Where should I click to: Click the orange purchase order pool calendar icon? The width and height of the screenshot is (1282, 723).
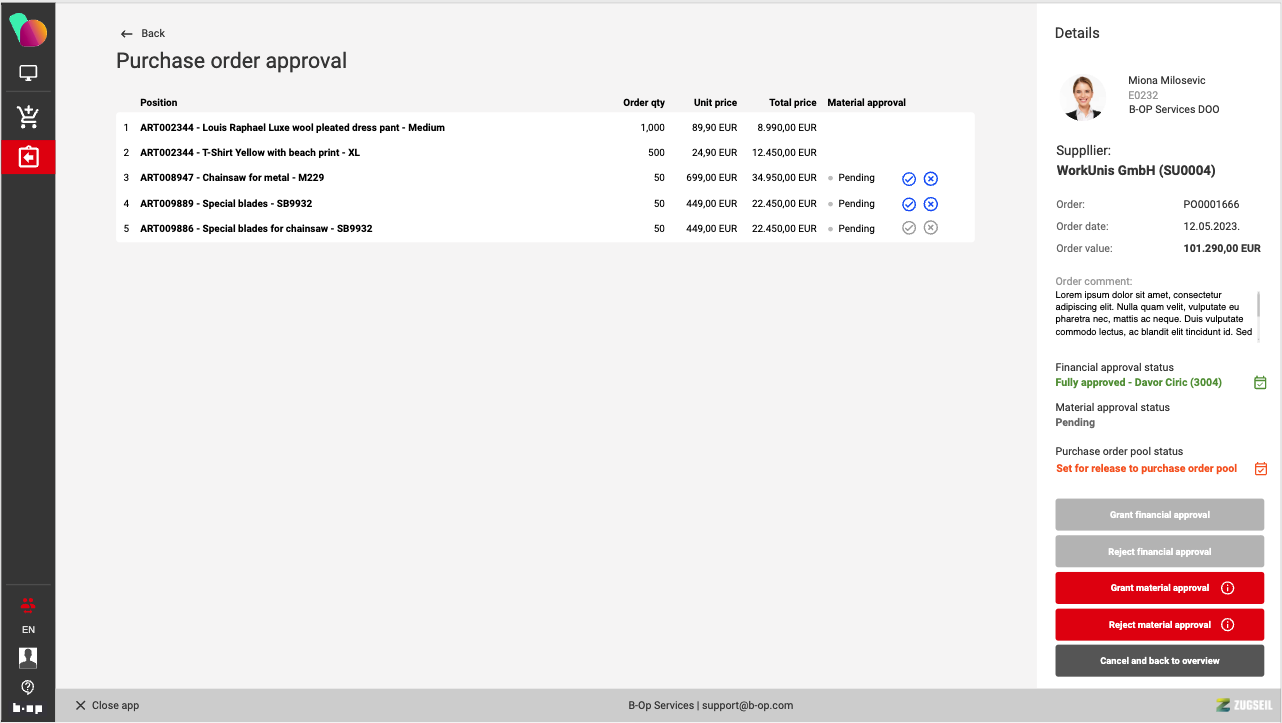tap(1260, 469)
